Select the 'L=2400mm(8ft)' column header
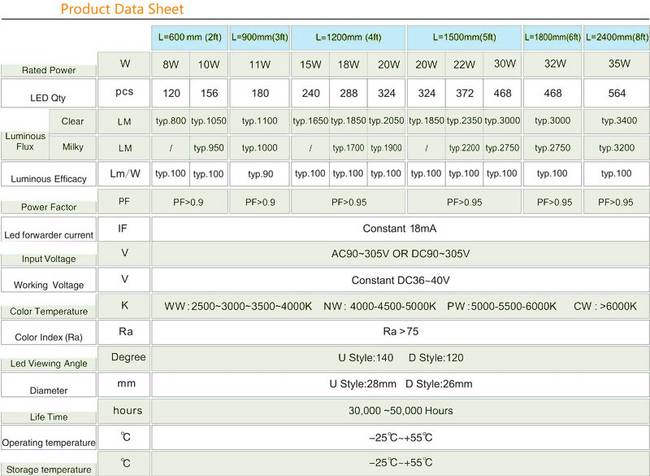Viewport: 650px width, 476px height. point(616,37)
